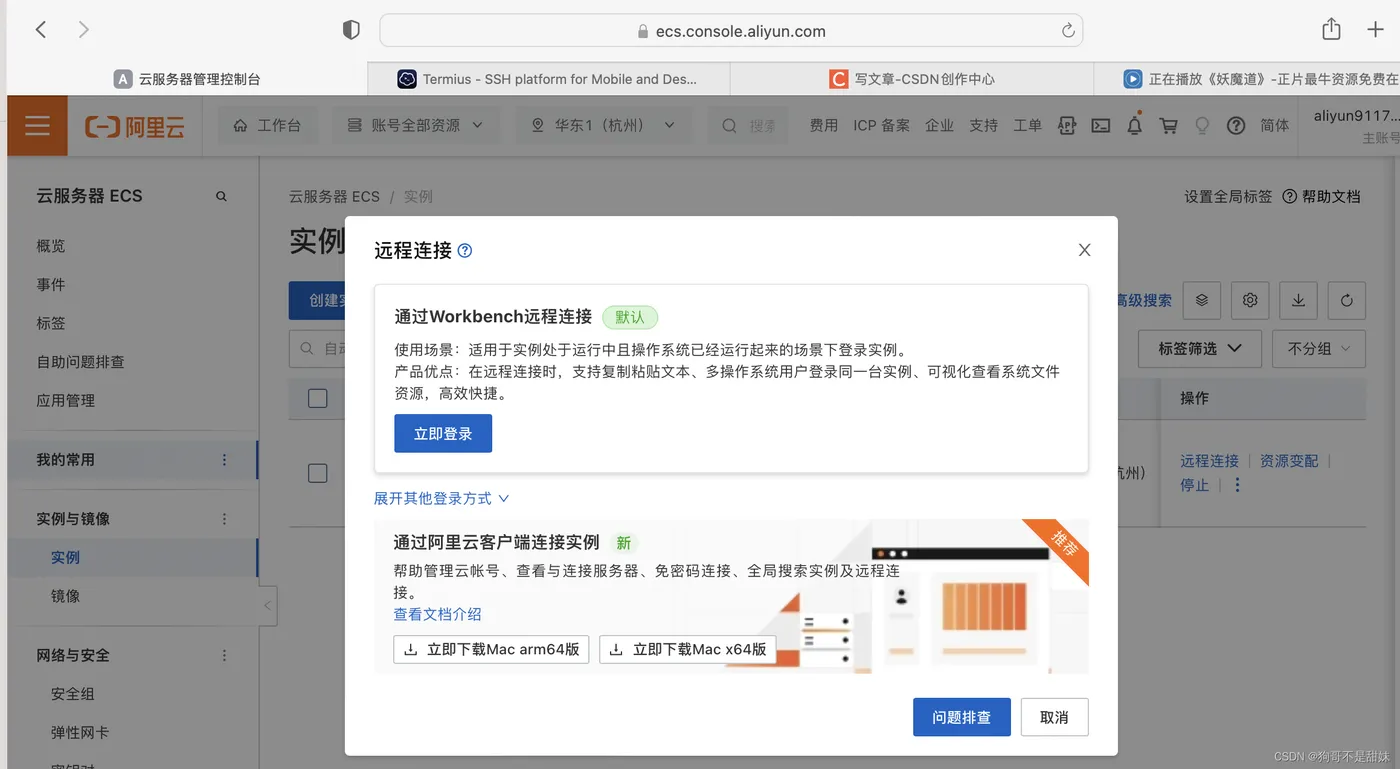Download via 立即下载Mac arm64版
This screenshot has height=769, width=1400.
click(x=491, y=649)
